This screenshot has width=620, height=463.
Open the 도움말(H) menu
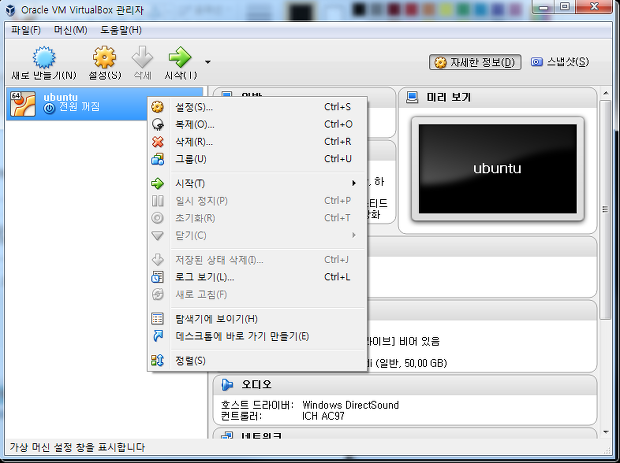[x=121, y=30]
